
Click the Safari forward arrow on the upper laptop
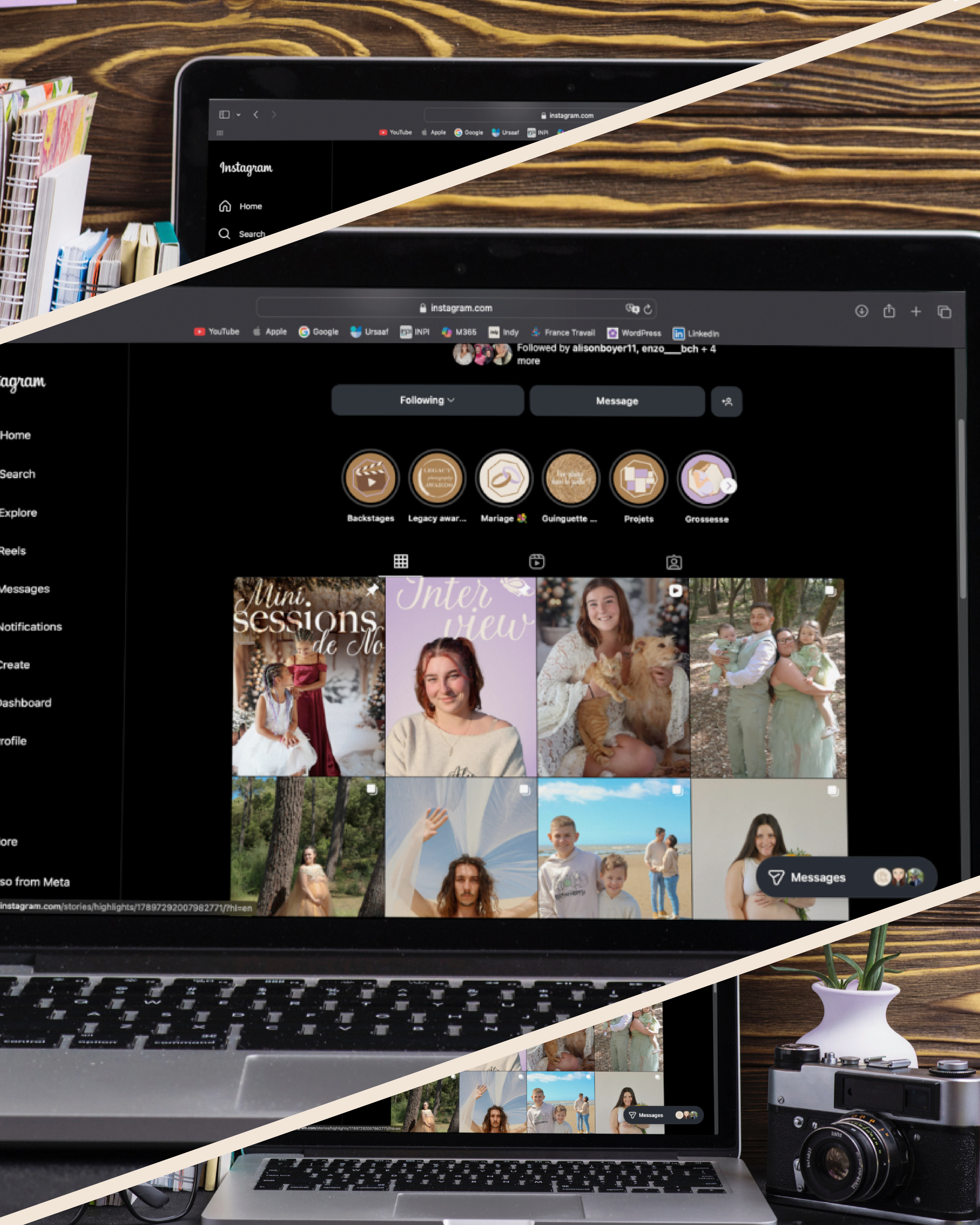tap(274, 115)
